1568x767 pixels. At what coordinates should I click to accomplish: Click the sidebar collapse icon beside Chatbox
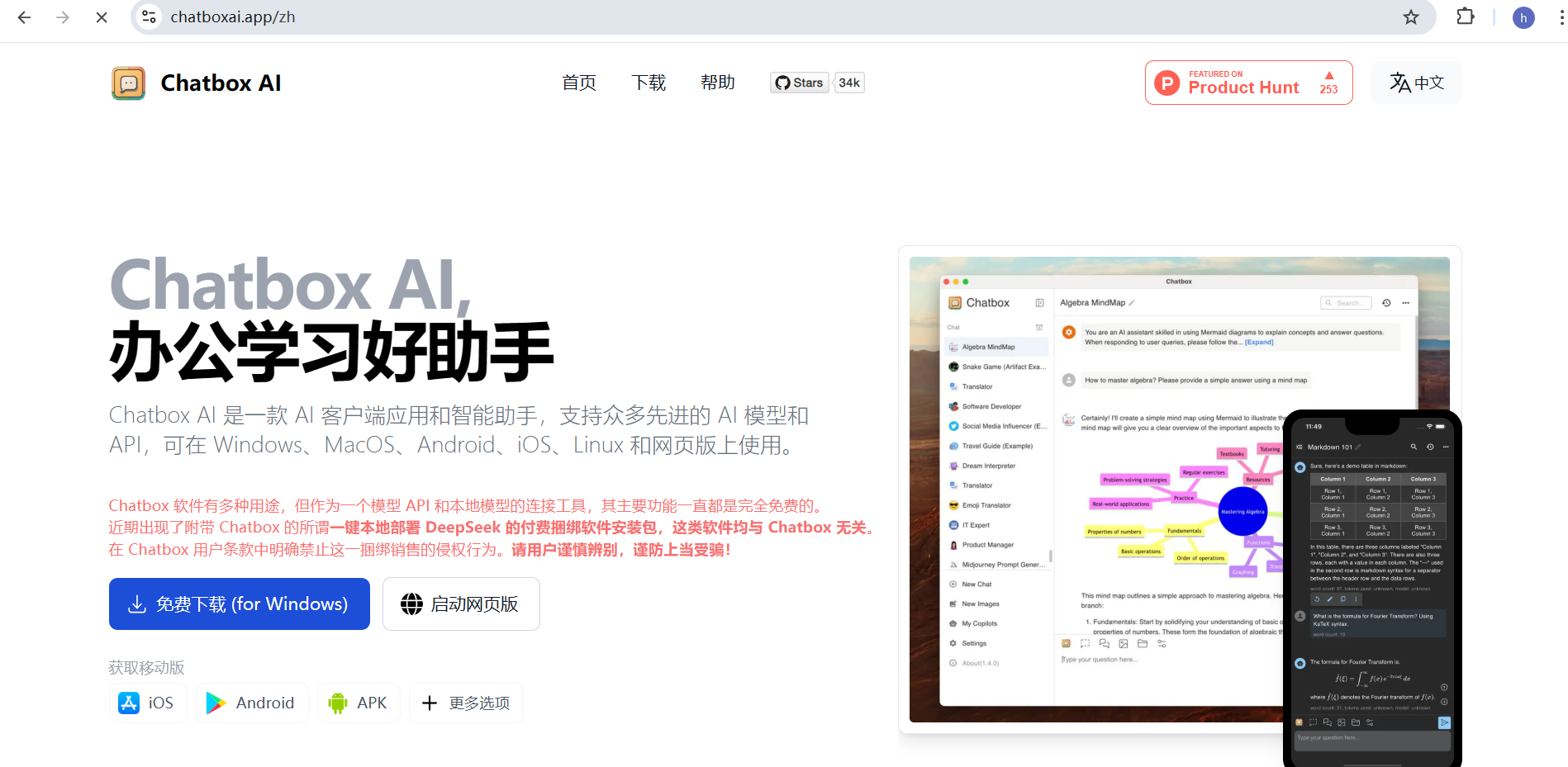1039,303
